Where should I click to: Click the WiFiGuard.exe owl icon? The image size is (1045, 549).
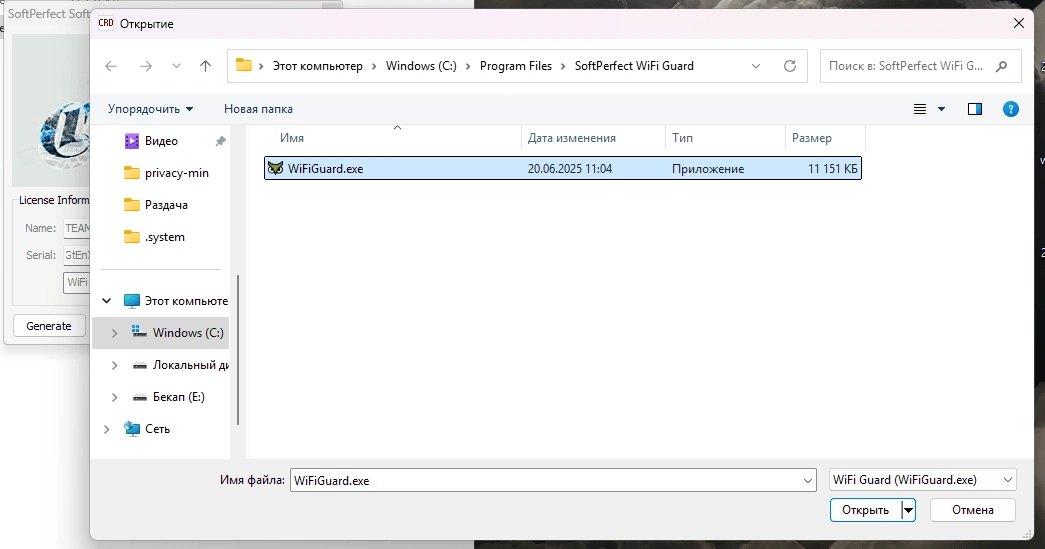pyautogui.click(x=275, y=169)
